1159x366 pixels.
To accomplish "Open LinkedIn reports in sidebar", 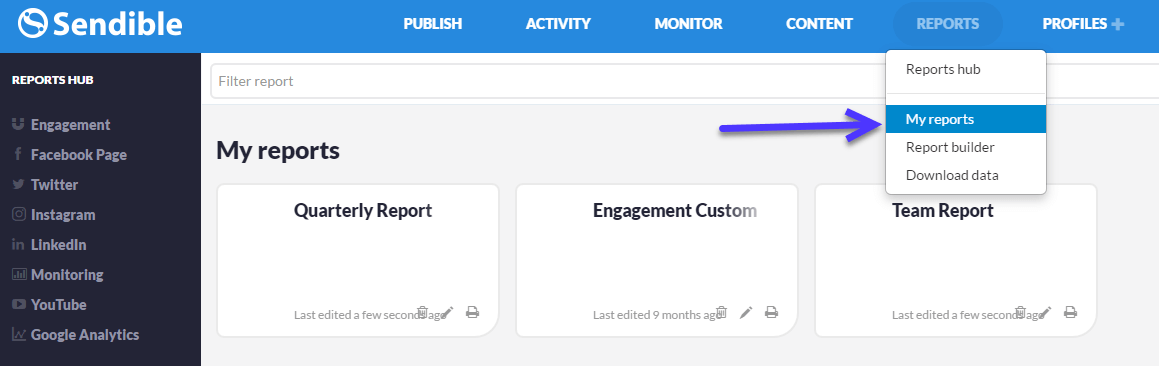I will [58, 245].
